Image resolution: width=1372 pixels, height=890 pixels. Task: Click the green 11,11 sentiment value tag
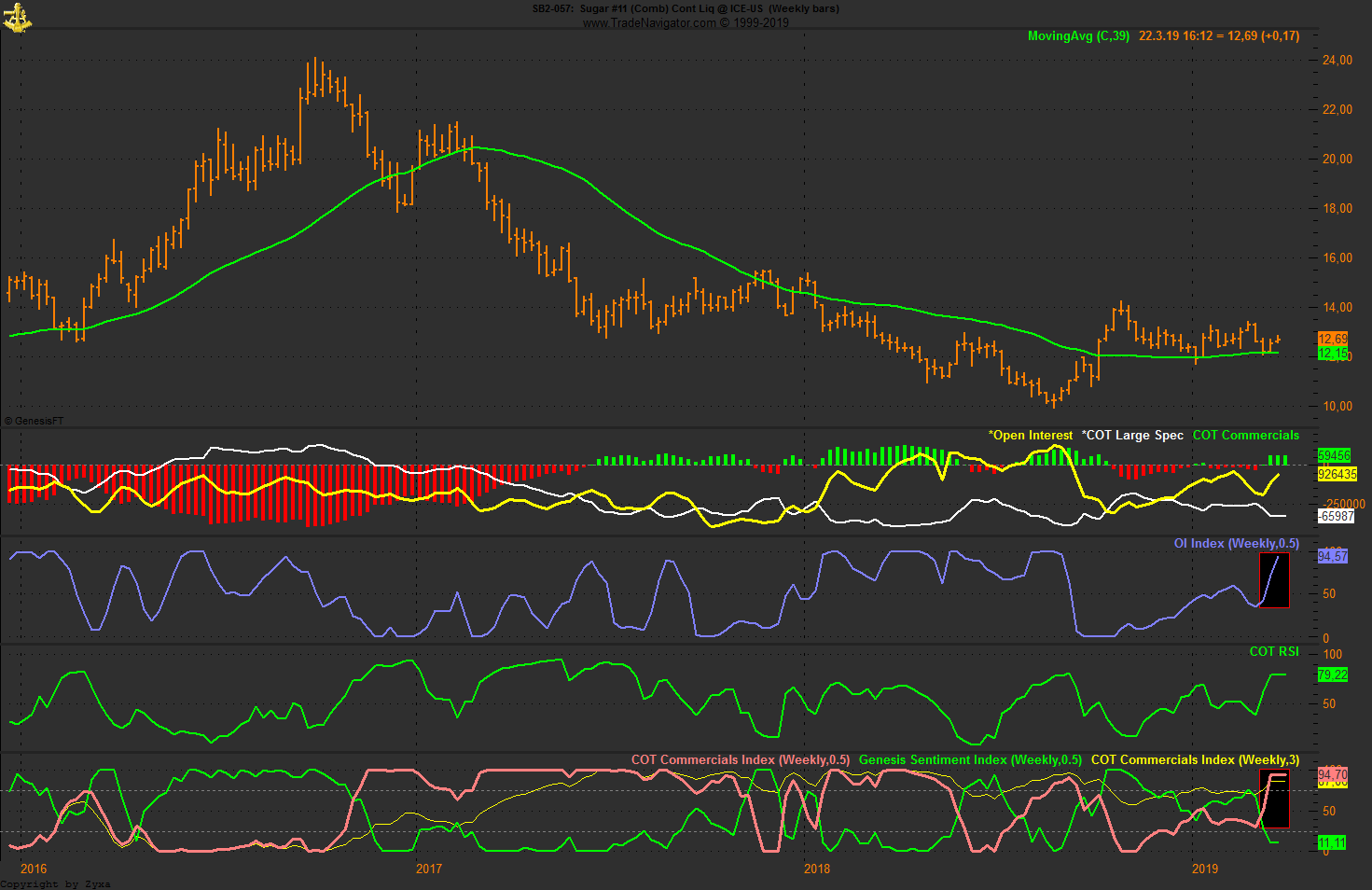(1332, 843)
